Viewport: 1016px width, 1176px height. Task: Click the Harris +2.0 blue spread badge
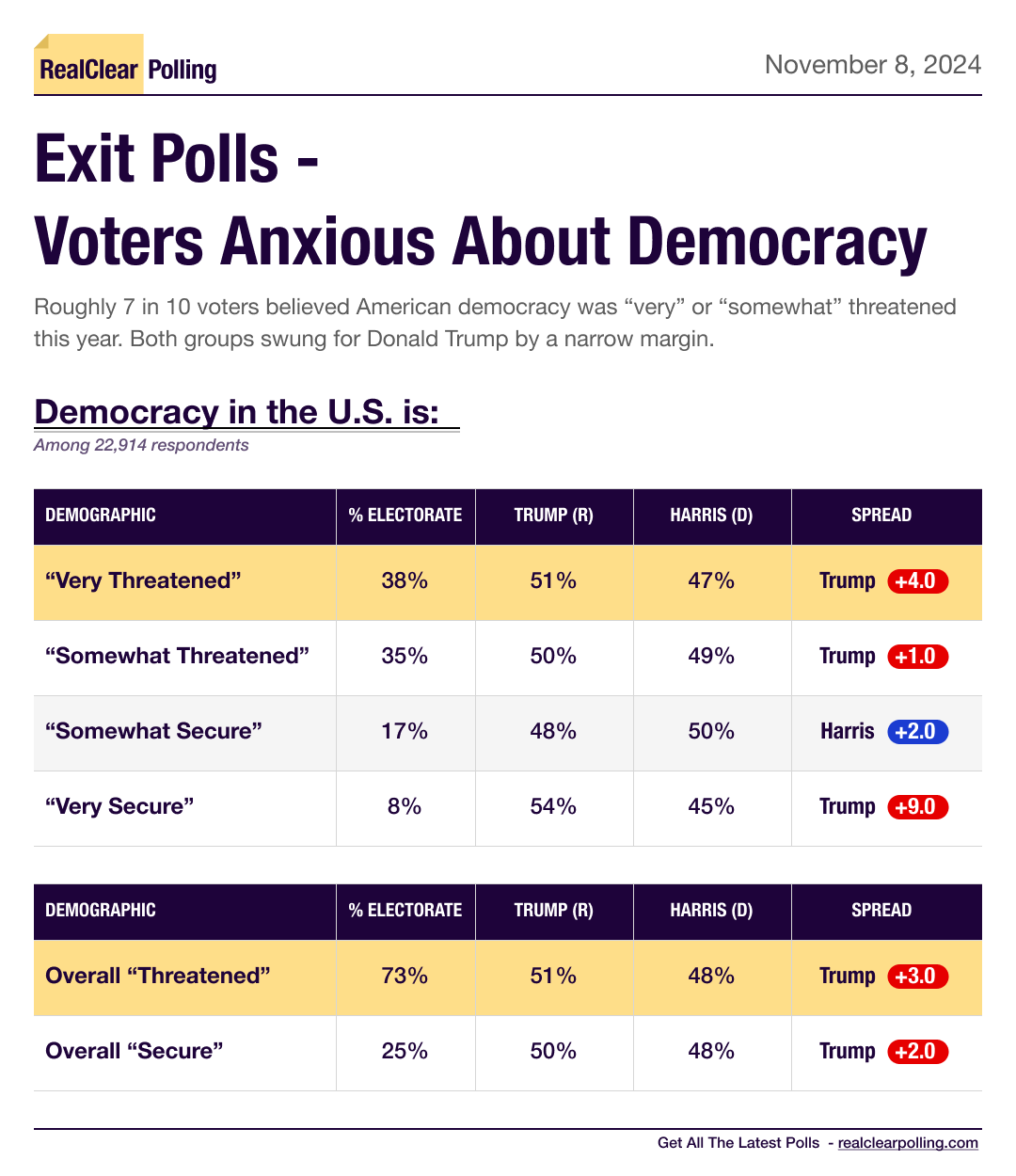(917, 731)
